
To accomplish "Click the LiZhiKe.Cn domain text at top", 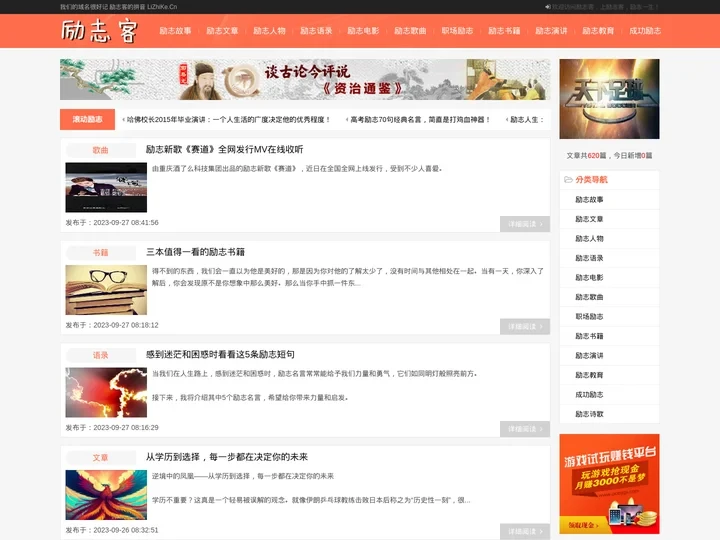I will click(x=162, y=7).
